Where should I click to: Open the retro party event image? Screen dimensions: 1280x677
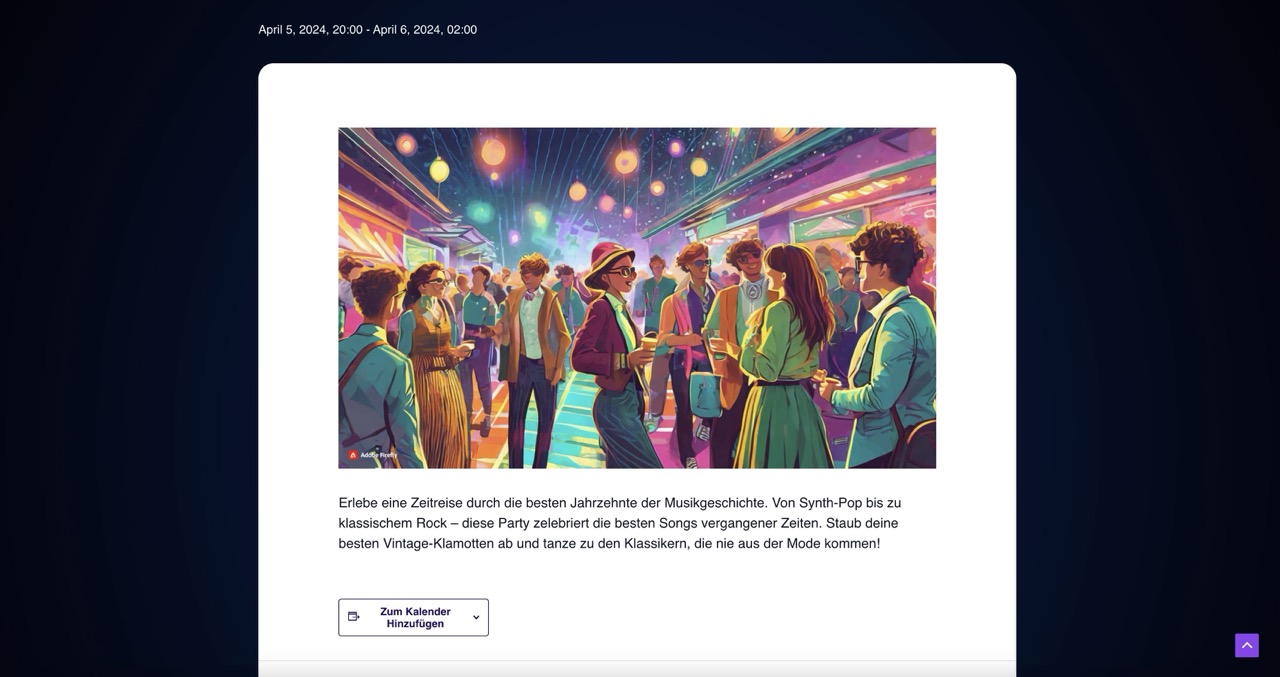[637, 298]
